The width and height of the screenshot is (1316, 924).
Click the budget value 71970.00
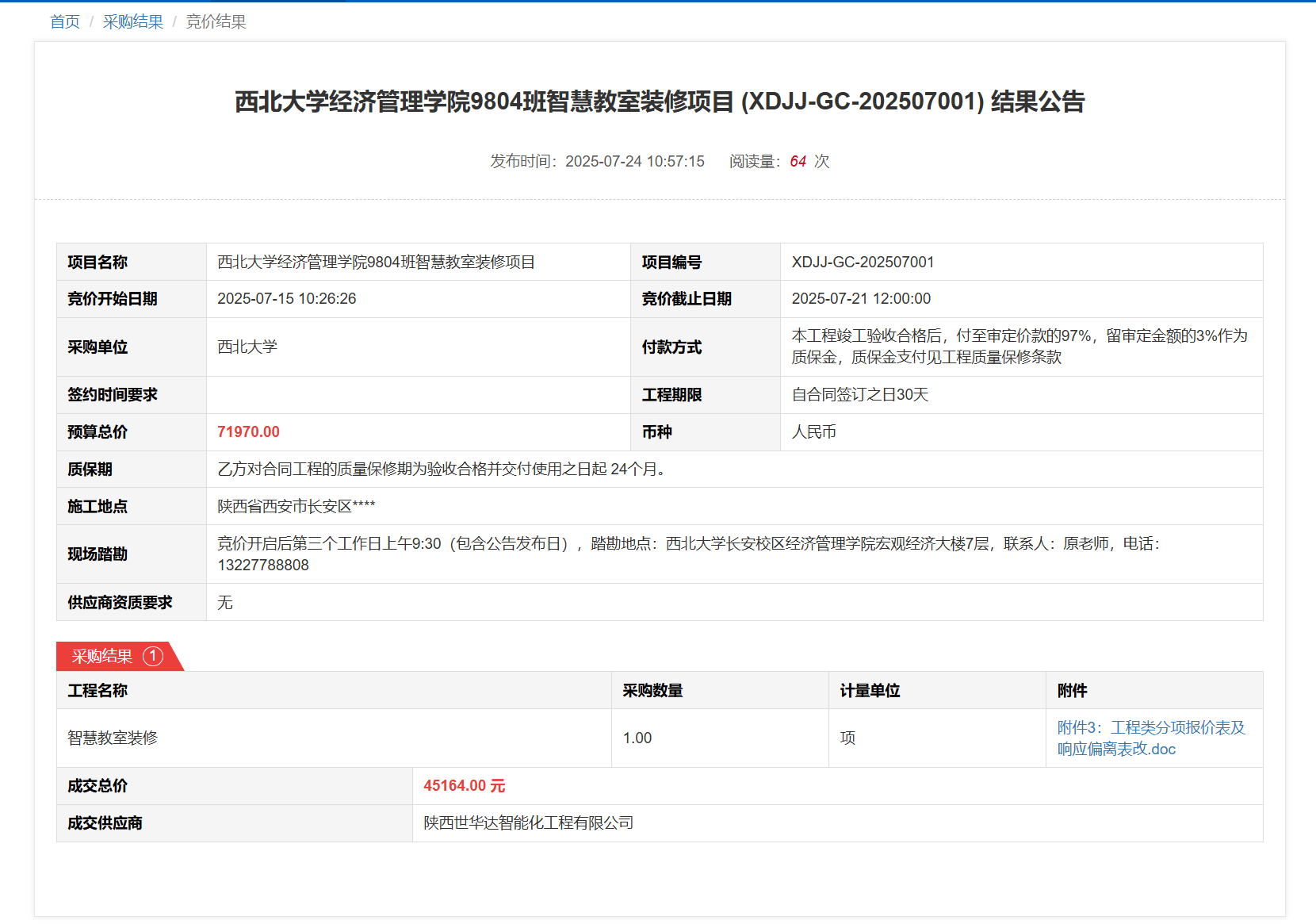pyautogui.click(x=248, y=432)
